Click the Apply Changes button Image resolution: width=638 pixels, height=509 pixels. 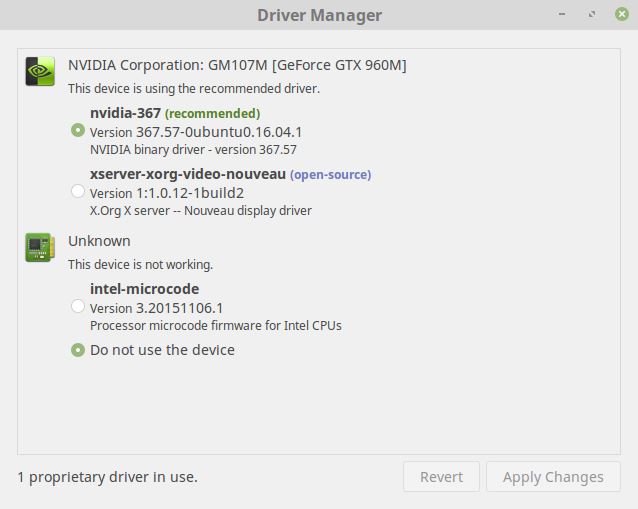click(553, 476)
